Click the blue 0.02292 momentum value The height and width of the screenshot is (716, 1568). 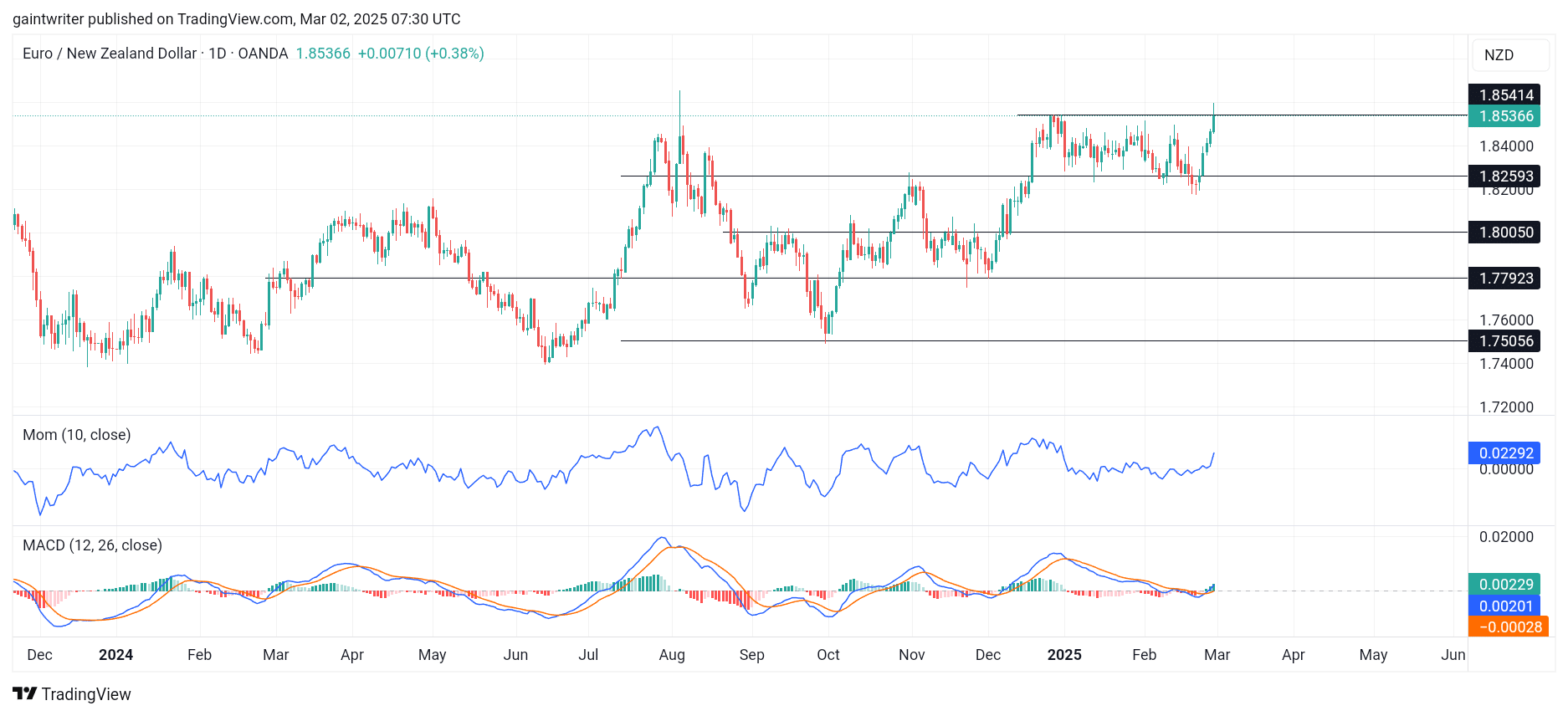pos(1505,453)
